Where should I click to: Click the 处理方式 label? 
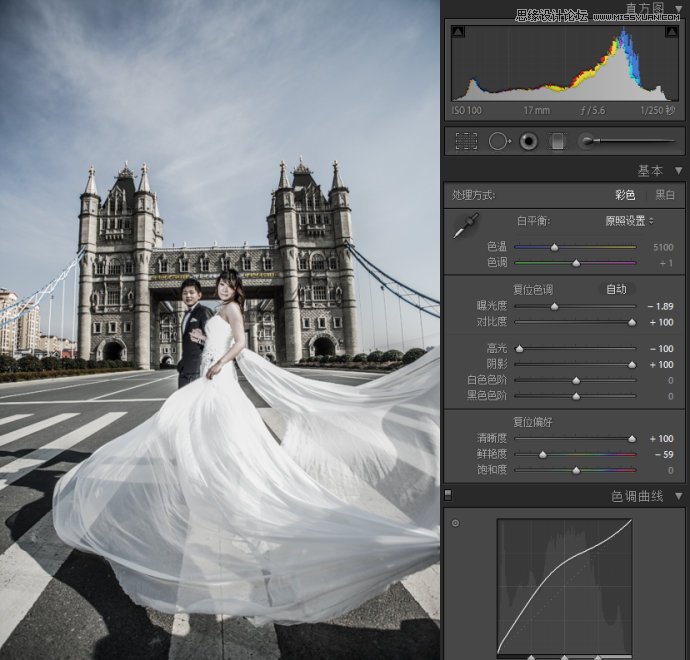point(473,195)
